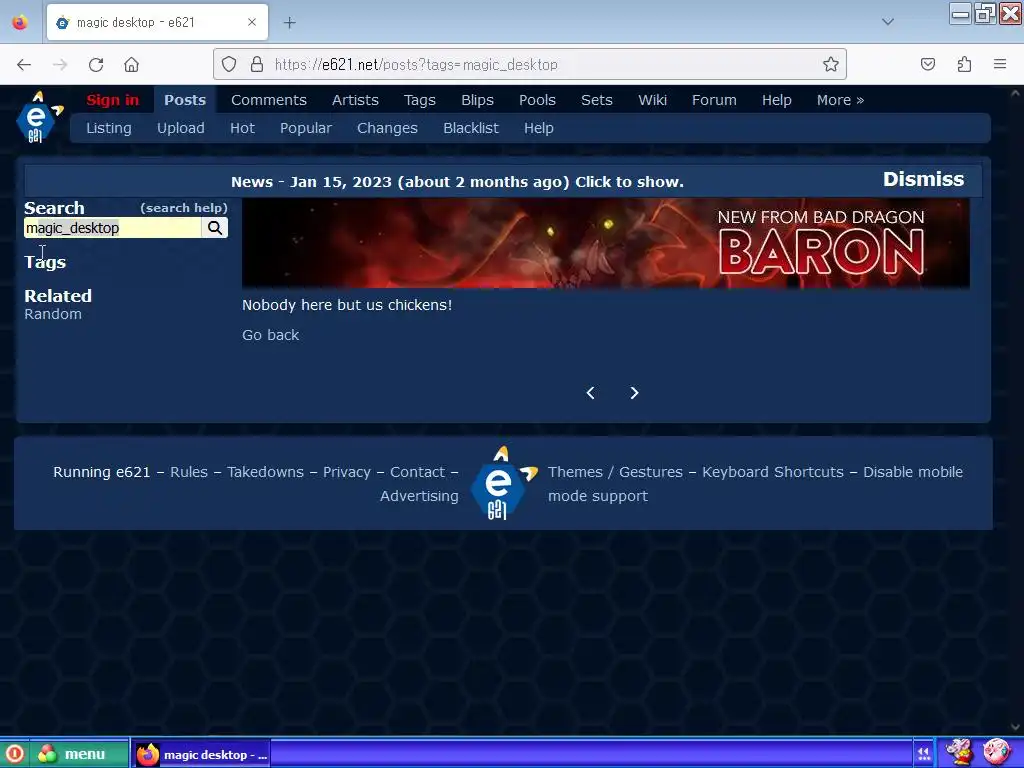
Task: Open Keyboard Shortcuts footer link
Action: pyautogui.click(x=773, y=472)
